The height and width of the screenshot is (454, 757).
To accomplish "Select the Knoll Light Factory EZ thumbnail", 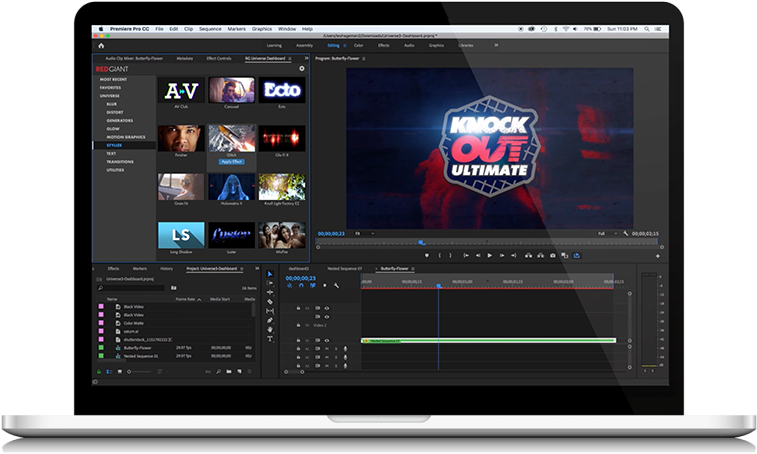I will [x=281, y=187].
